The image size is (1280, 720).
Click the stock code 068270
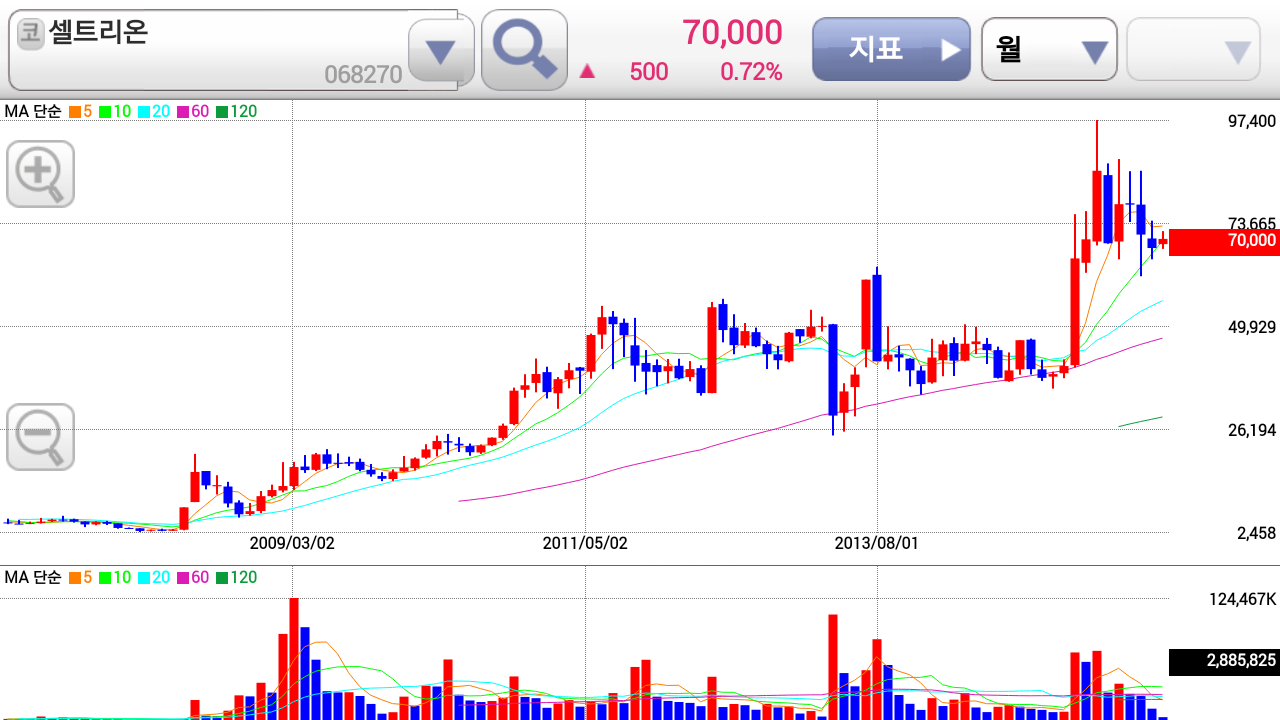click(363, 75)
